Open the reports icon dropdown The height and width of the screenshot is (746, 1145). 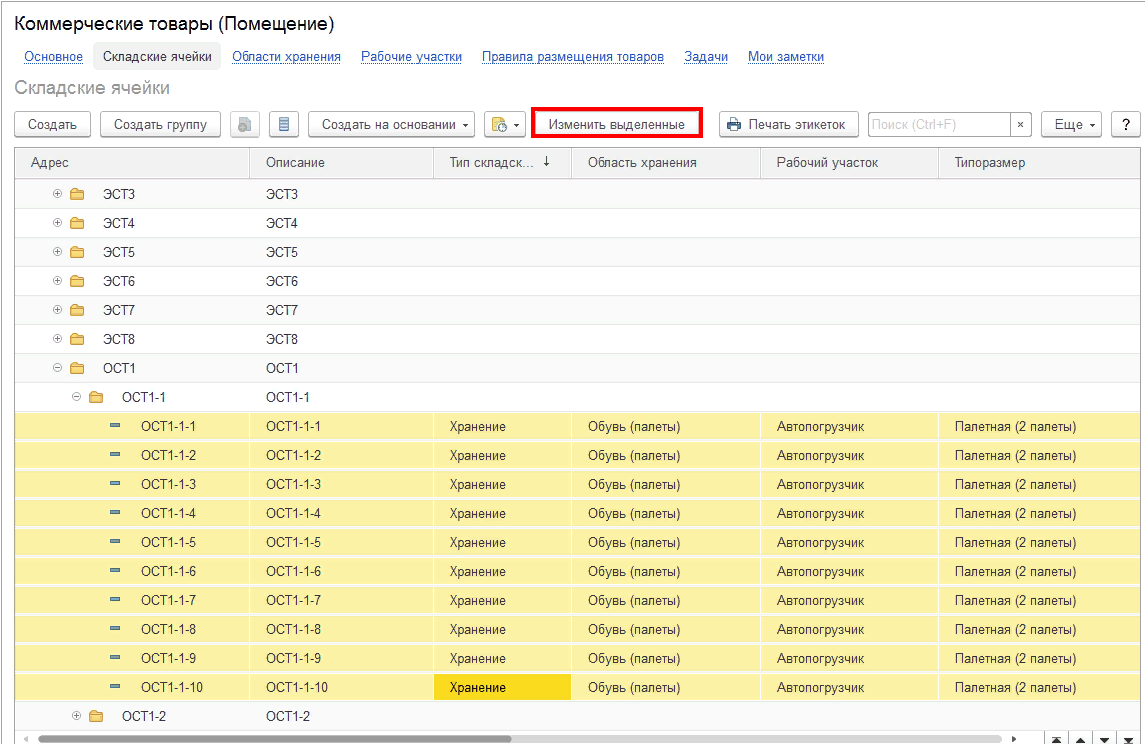(505, 124)
